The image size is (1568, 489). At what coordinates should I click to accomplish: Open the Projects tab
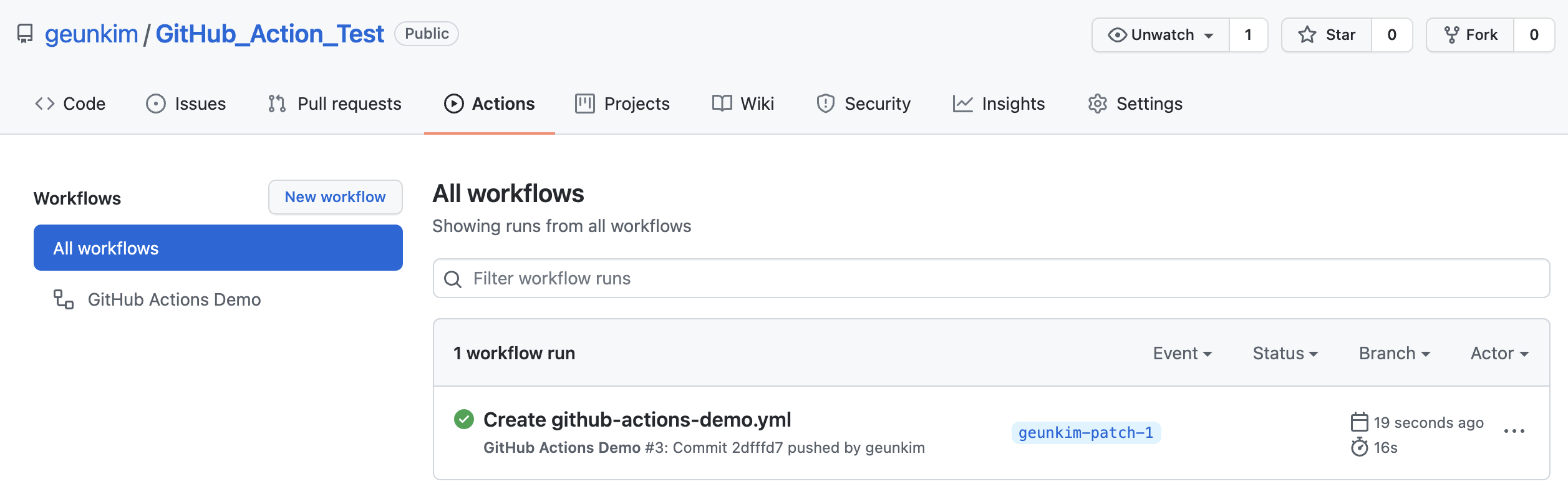622,104
